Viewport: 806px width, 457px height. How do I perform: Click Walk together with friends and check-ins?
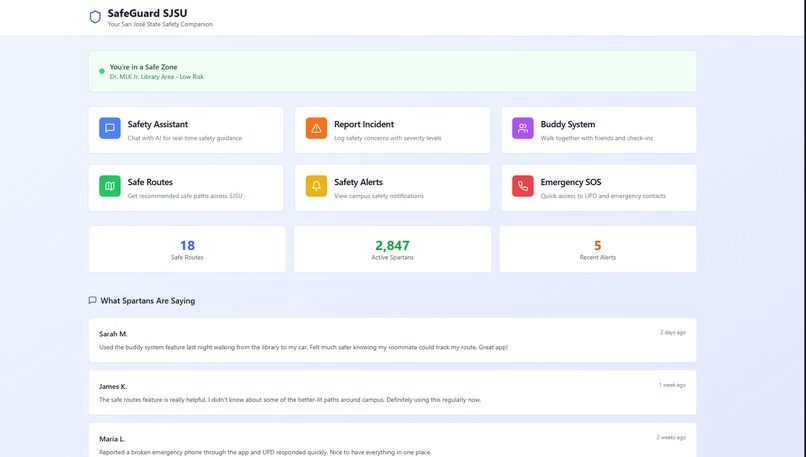pyautogui.click(x=597, y=138)
